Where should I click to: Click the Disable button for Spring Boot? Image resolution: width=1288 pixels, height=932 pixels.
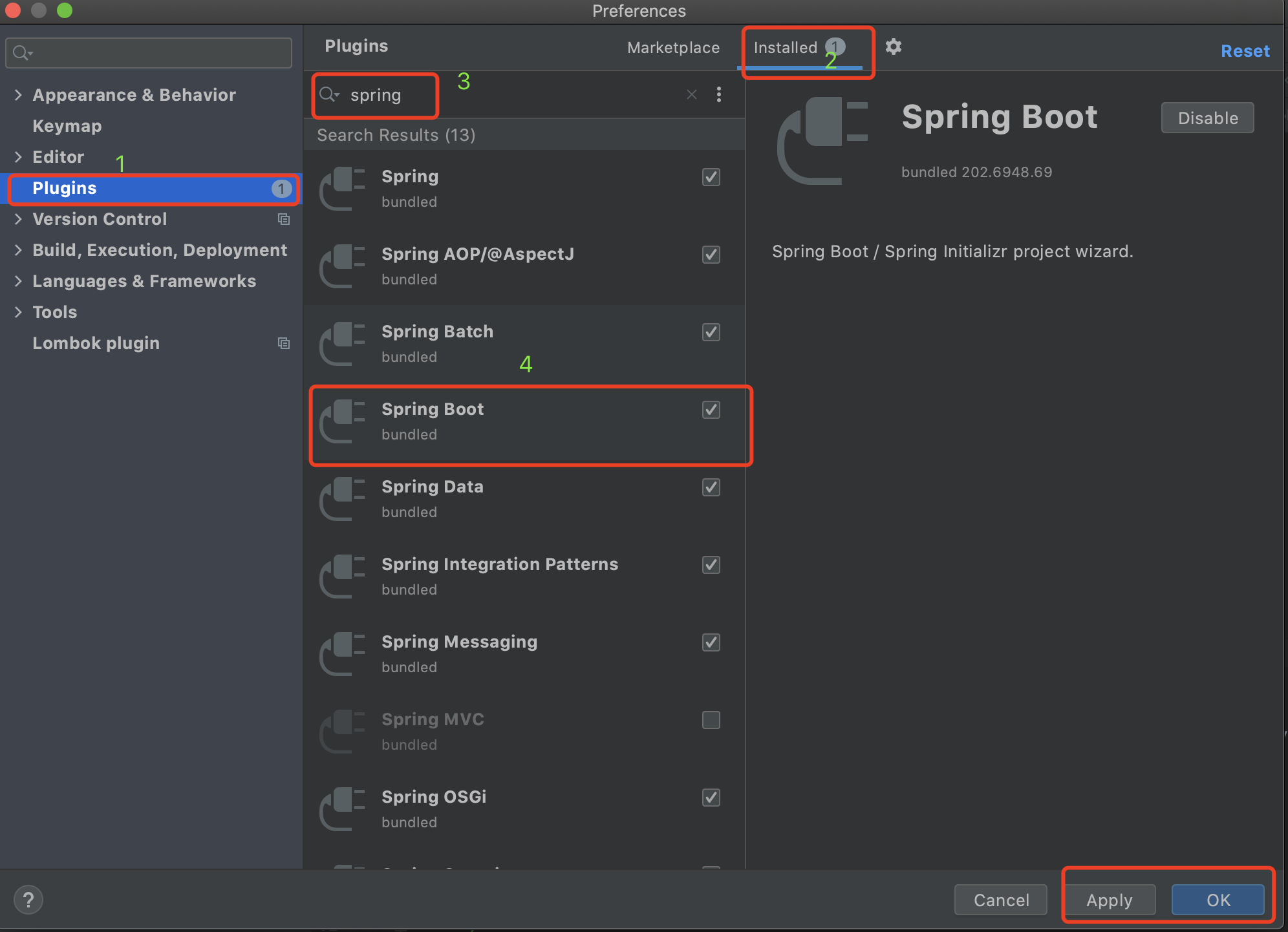pyautogui.click(x=1207, y=118)
